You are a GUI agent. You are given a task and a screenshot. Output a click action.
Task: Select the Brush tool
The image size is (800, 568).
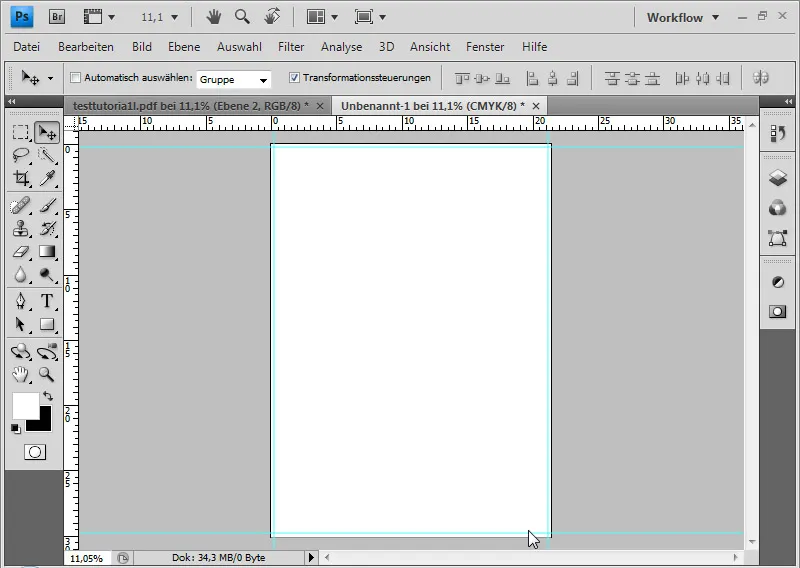pos(47,206)
